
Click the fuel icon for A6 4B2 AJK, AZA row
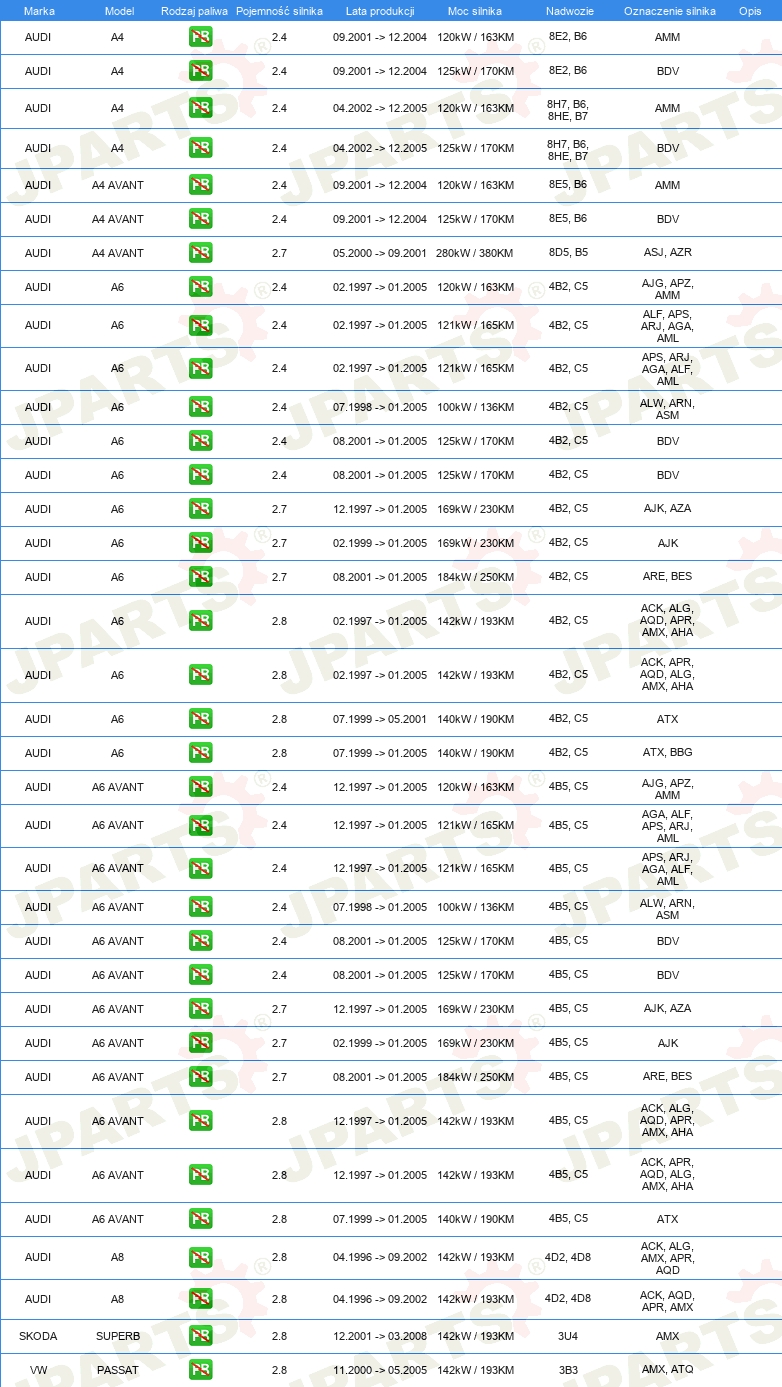click(x=201, y=509)
